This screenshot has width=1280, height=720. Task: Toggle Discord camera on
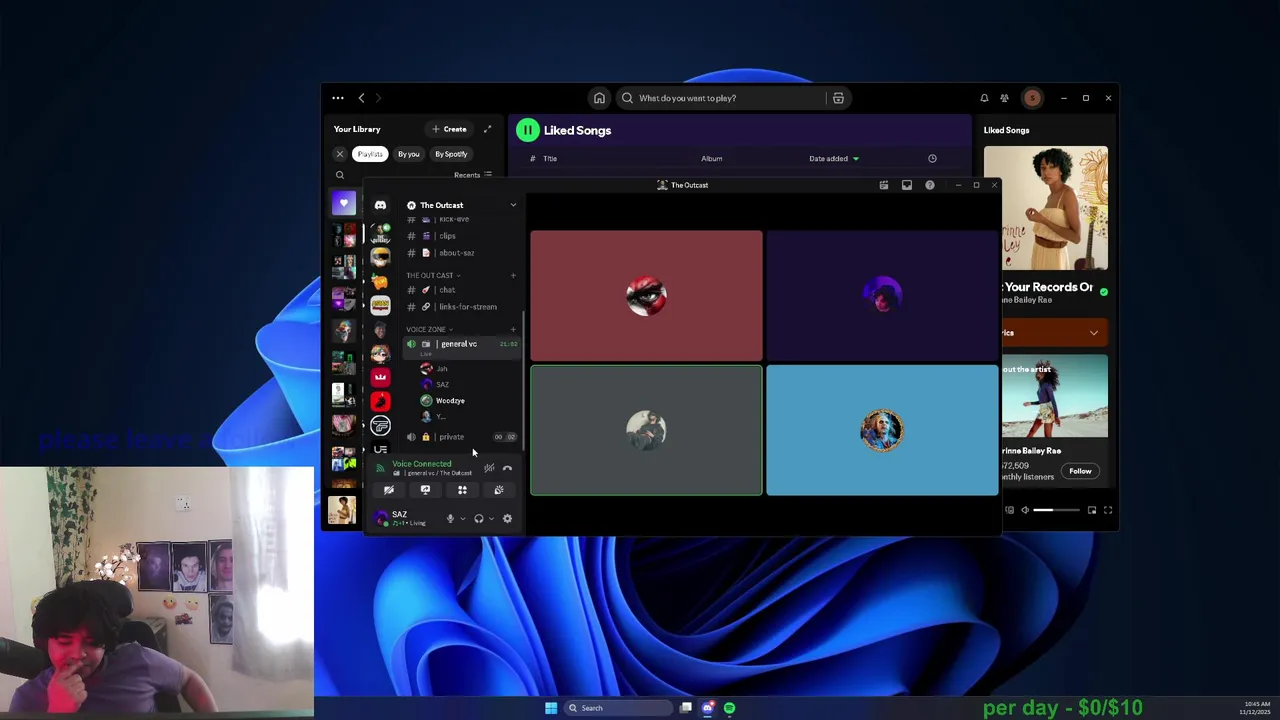click(388, 490)
